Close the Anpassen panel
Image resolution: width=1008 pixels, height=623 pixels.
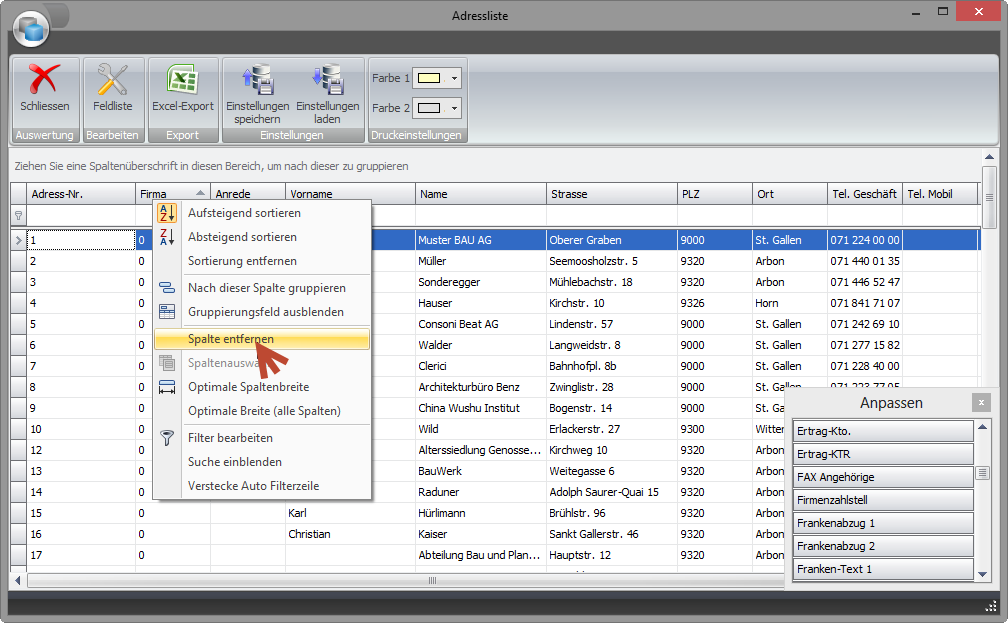click(982, 402)
